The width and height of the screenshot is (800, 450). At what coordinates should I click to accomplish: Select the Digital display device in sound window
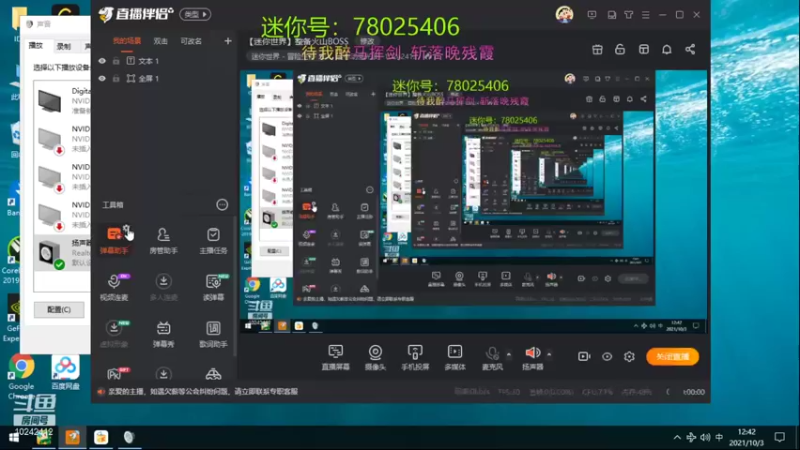point(63,100)
